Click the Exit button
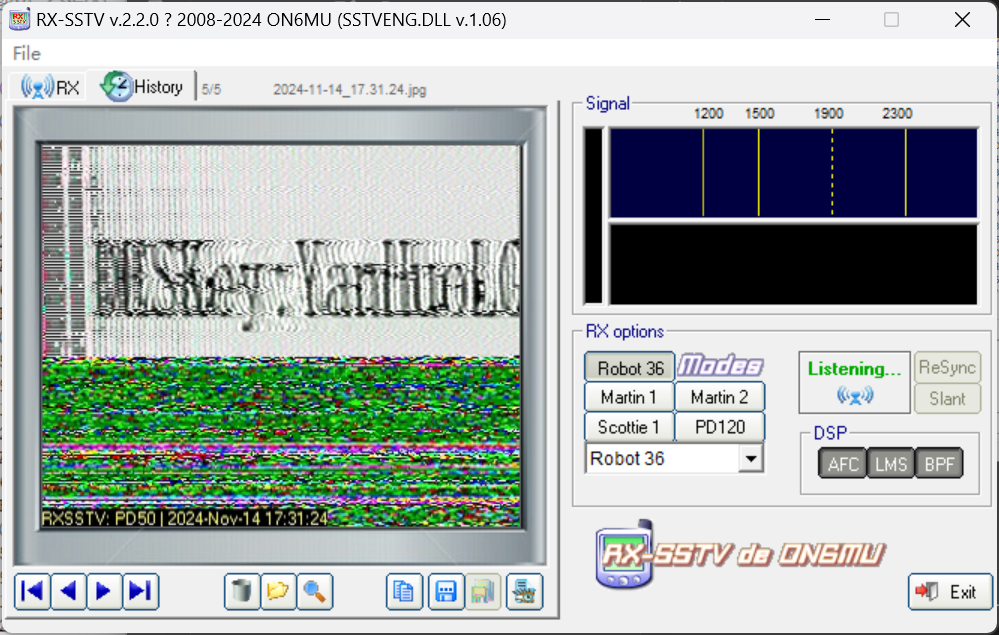The height and width of the screenshot is (635, 999). tap(950, 592)
